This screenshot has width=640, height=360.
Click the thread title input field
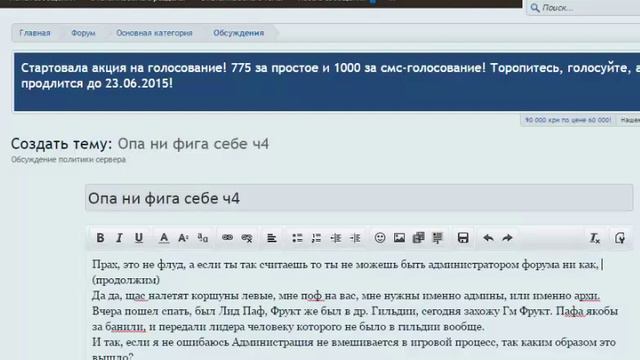pyautogui.click(x=359, y=198)
